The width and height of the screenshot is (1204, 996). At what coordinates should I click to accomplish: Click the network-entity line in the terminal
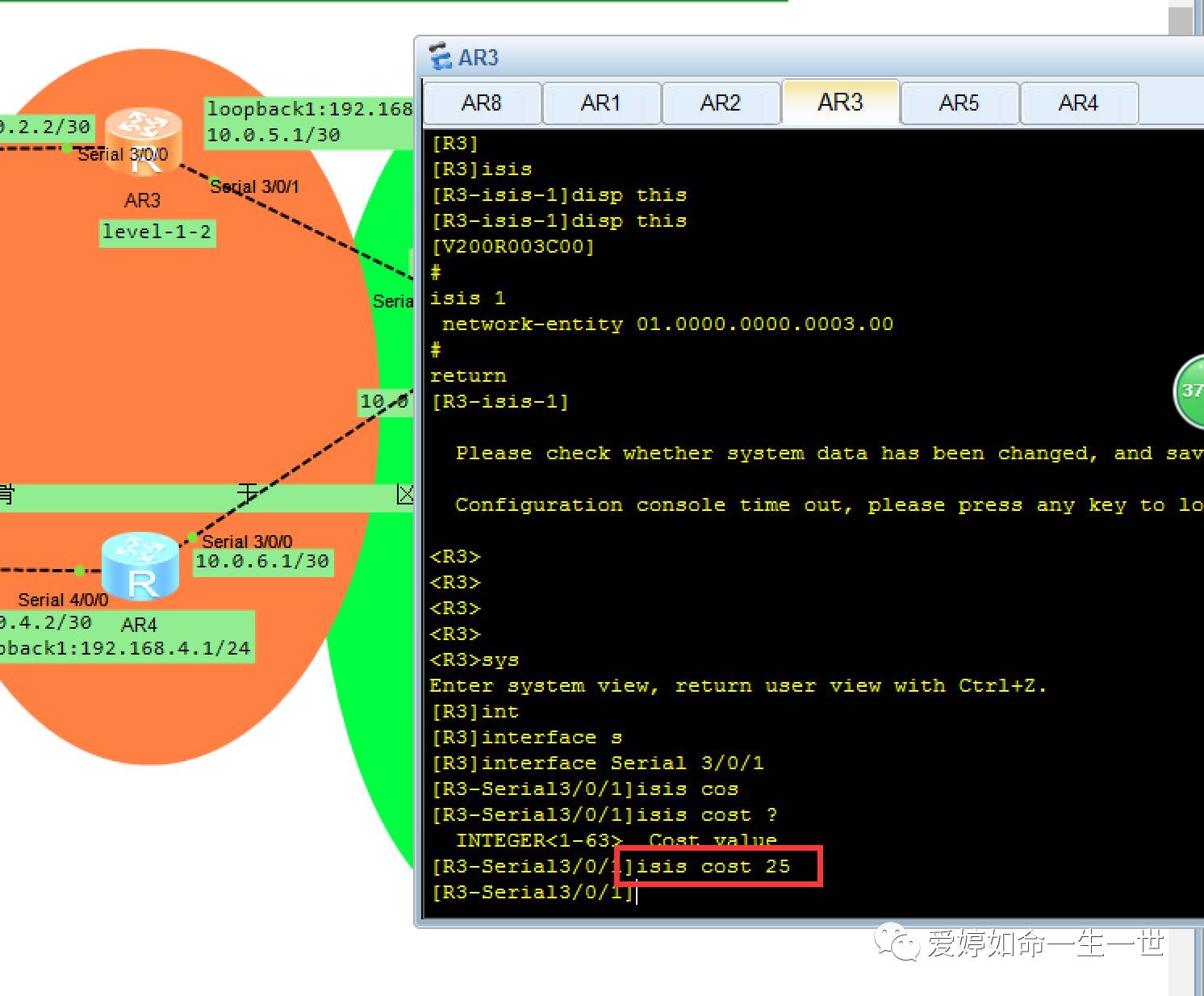click(667, 324)
